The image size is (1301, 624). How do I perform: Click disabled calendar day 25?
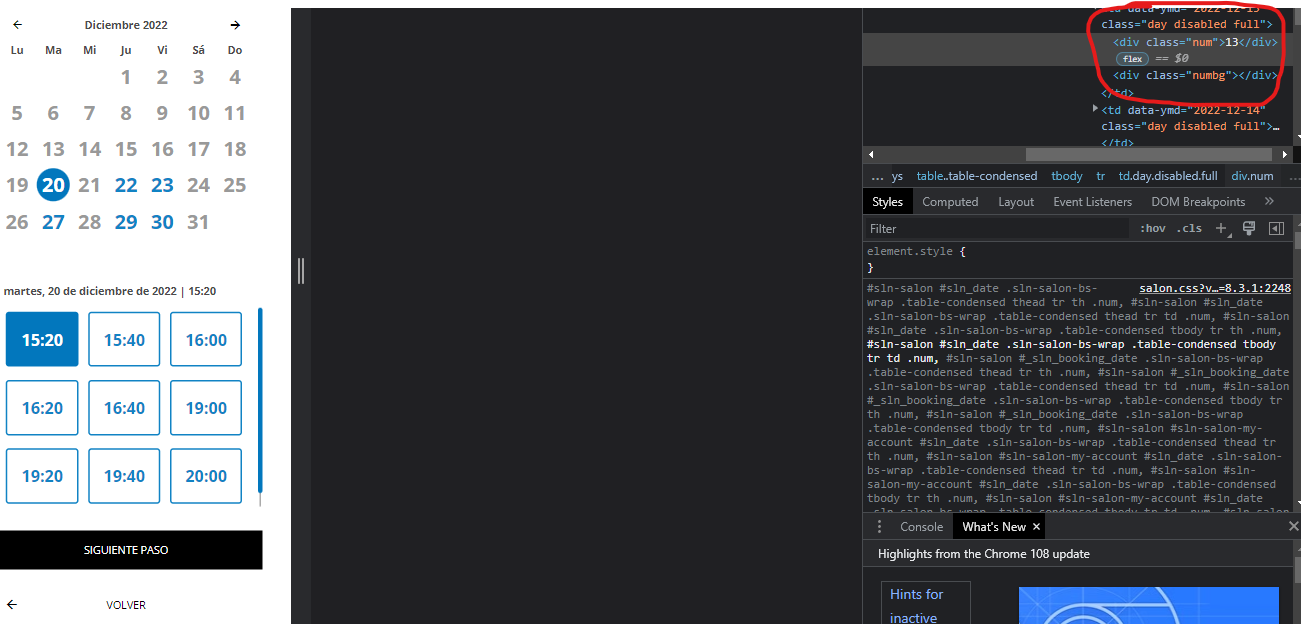click(235, 185)
